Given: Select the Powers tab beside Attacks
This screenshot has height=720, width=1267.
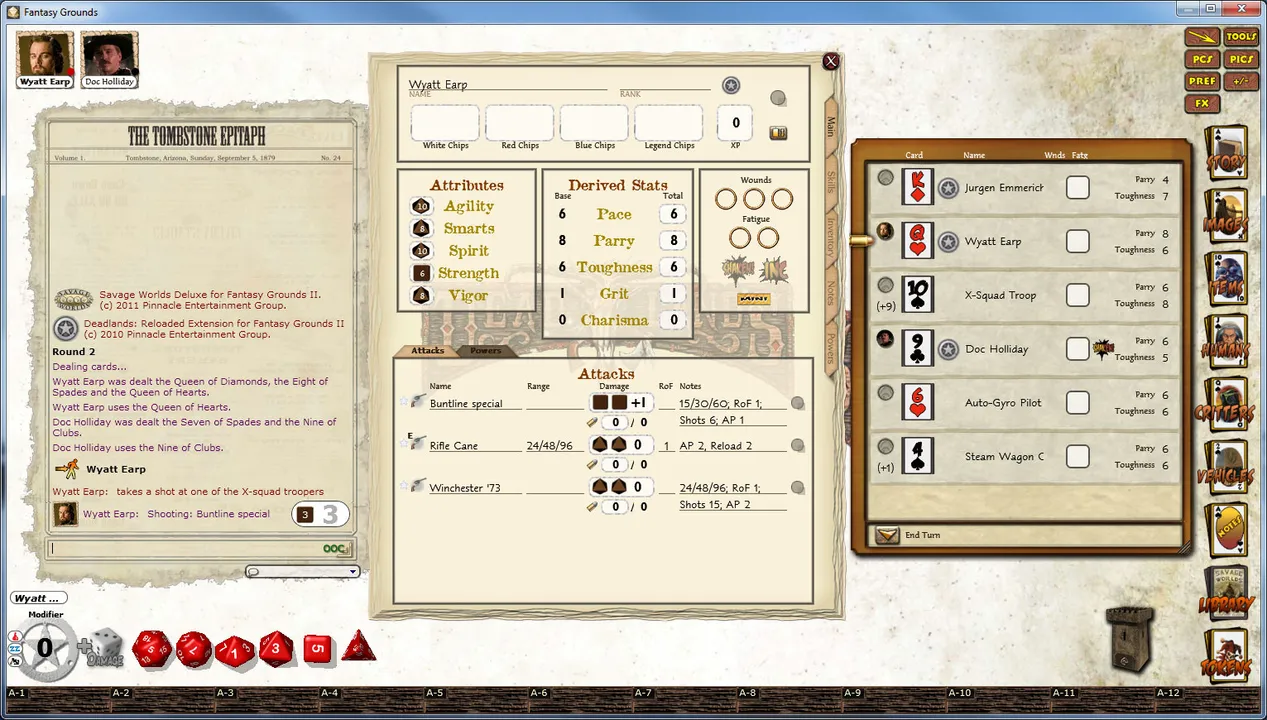Looking at the screenshot, I should pos(486,351).
